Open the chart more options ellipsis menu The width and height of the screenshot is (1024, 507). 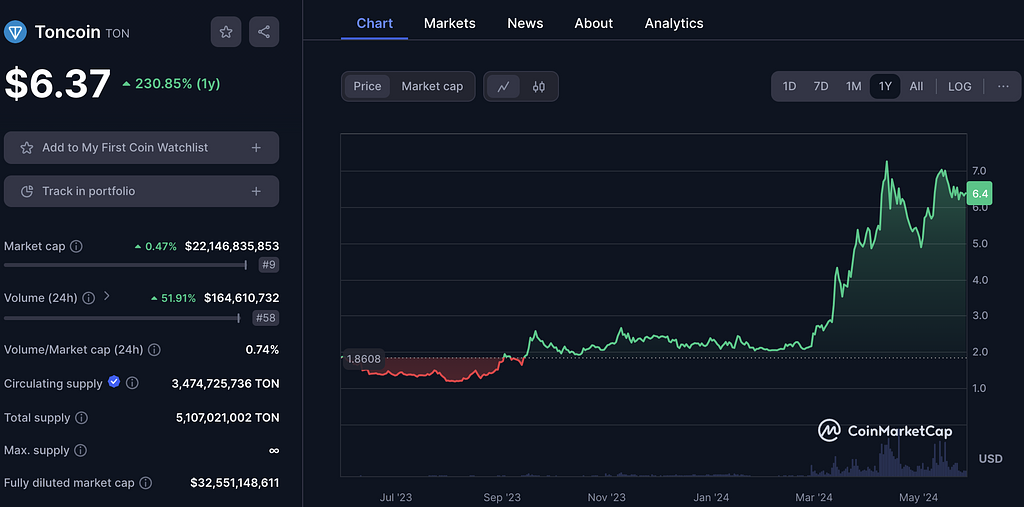[1003, 87]
